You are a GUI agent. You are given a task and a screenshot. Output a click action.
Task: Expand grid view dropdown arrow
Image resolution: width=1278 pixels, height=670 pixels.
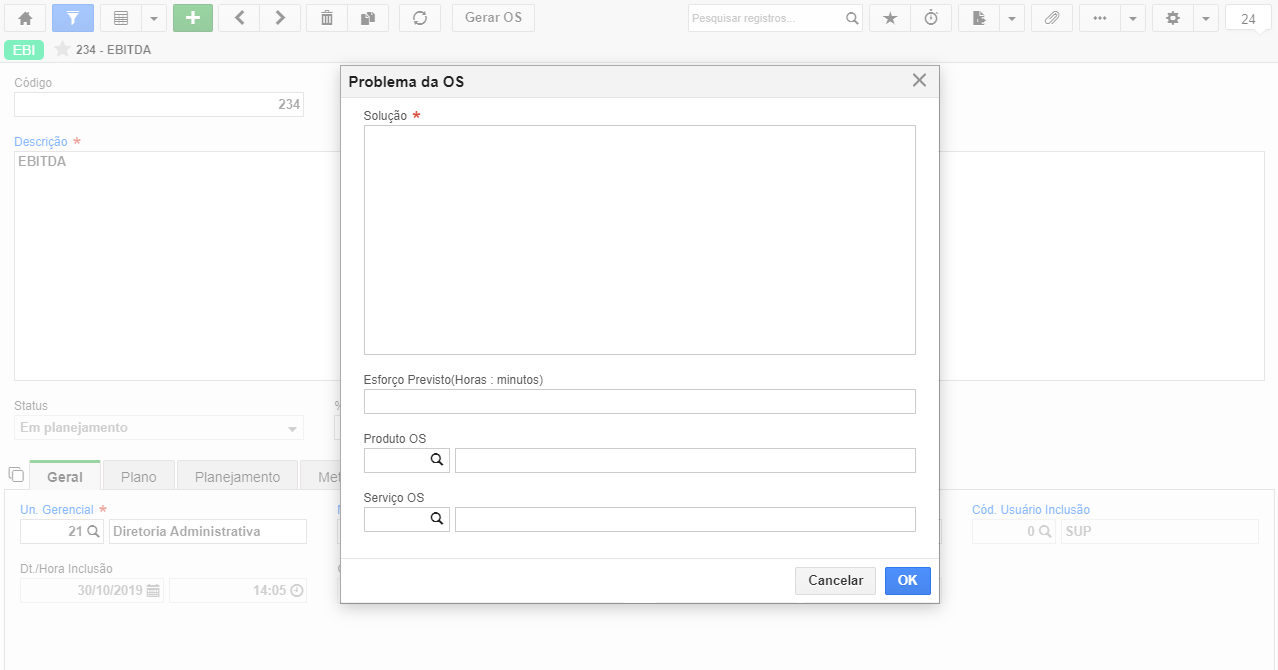154,18
